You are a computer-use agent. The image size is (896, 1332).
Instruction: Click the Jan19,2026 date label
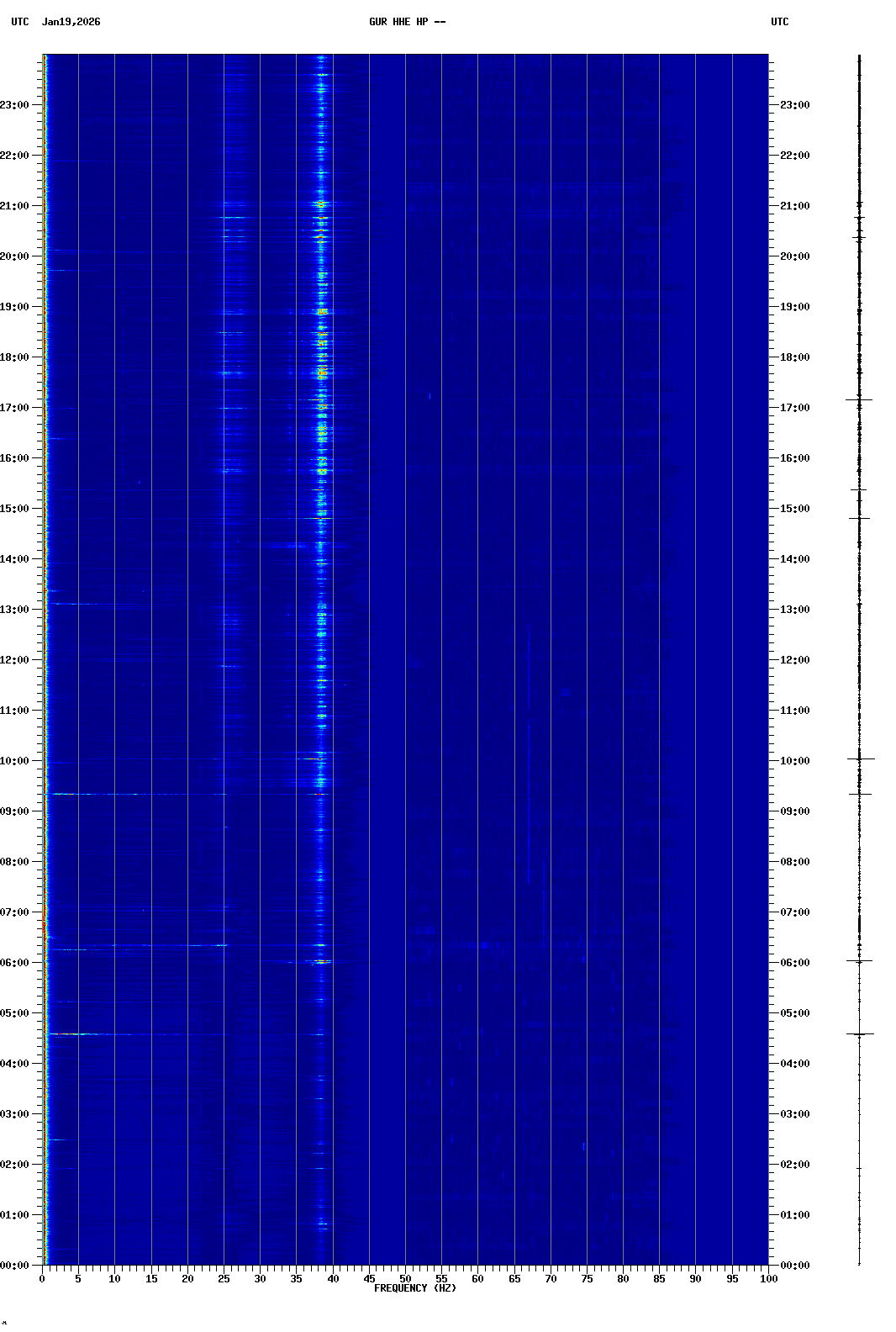[71, 22]
